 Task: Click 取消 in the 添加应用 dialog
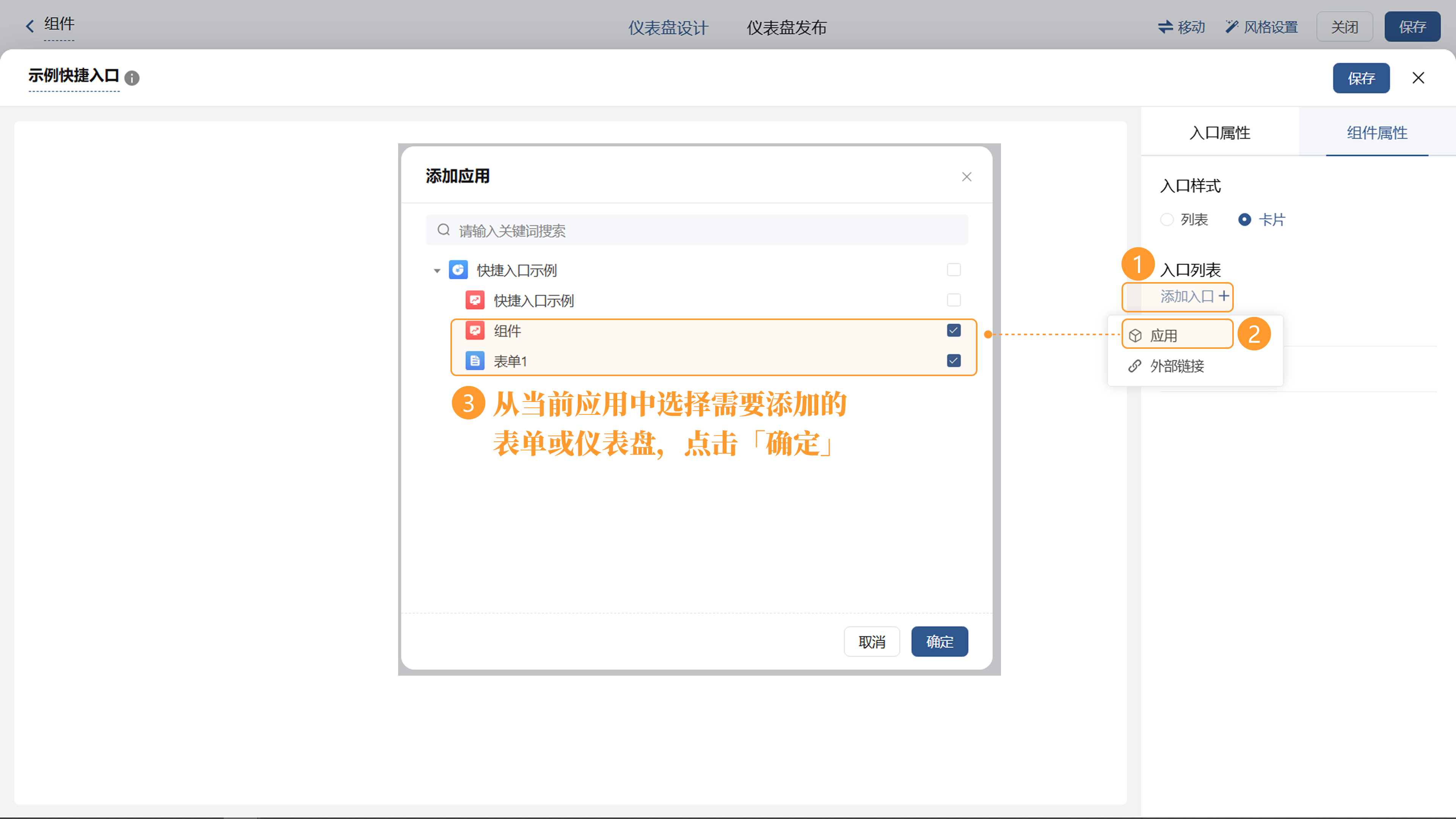[x=872, y=642]
